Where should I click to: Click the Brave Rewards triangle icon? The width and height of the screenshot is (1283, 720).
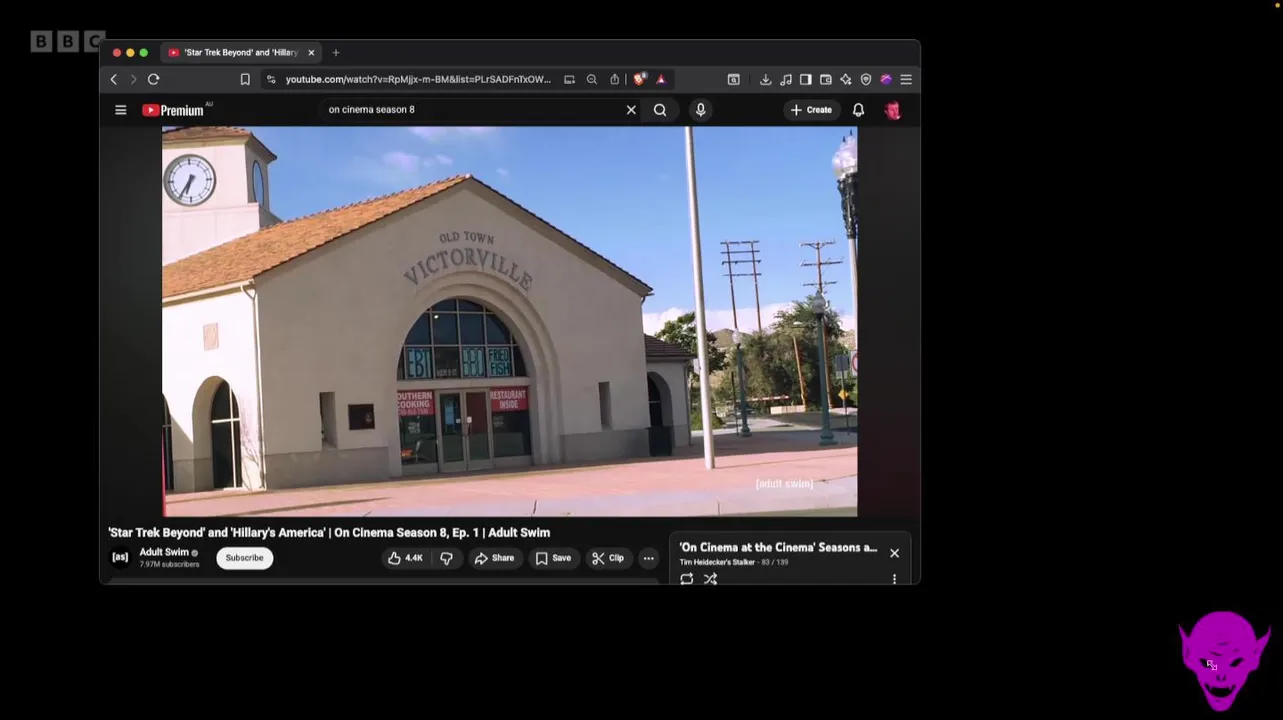[660, 79]
